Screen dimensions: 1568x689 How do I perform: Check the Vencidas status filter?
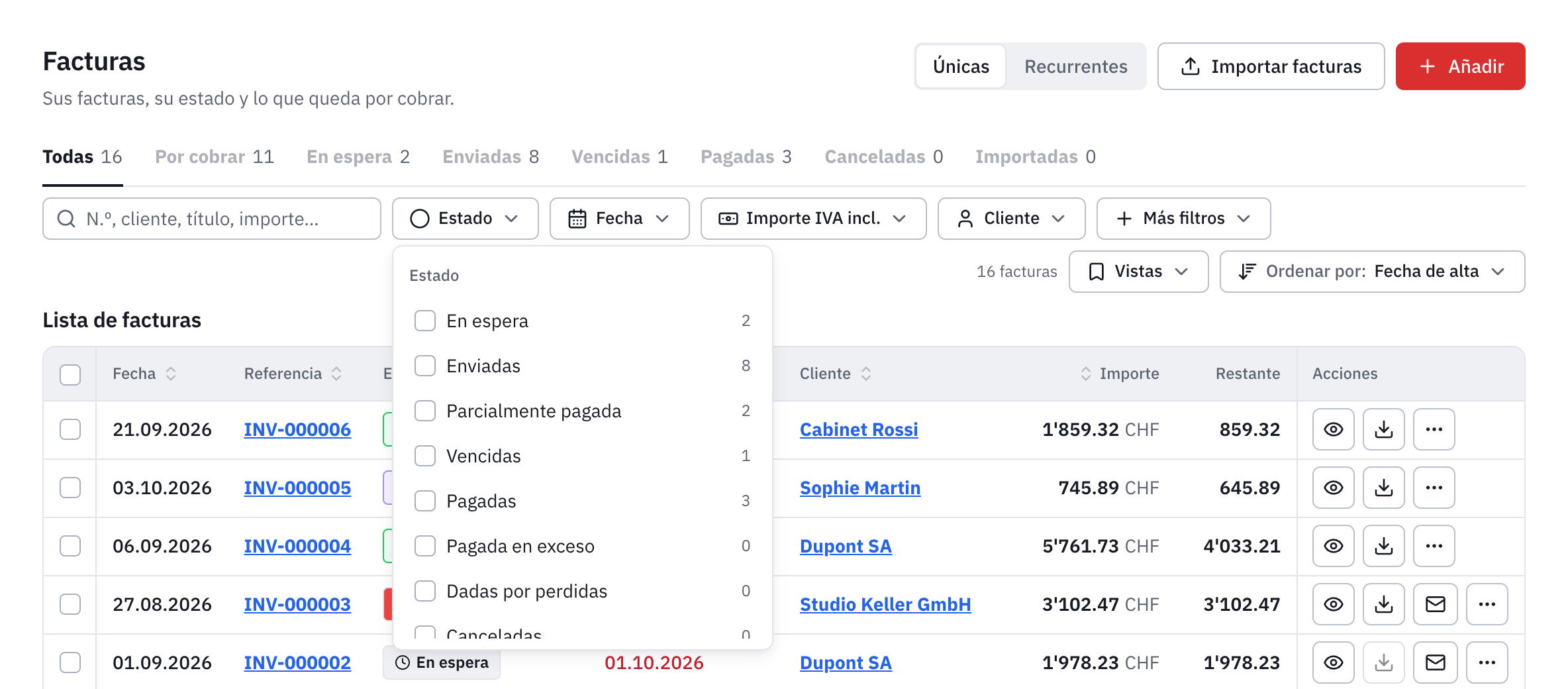424,456
